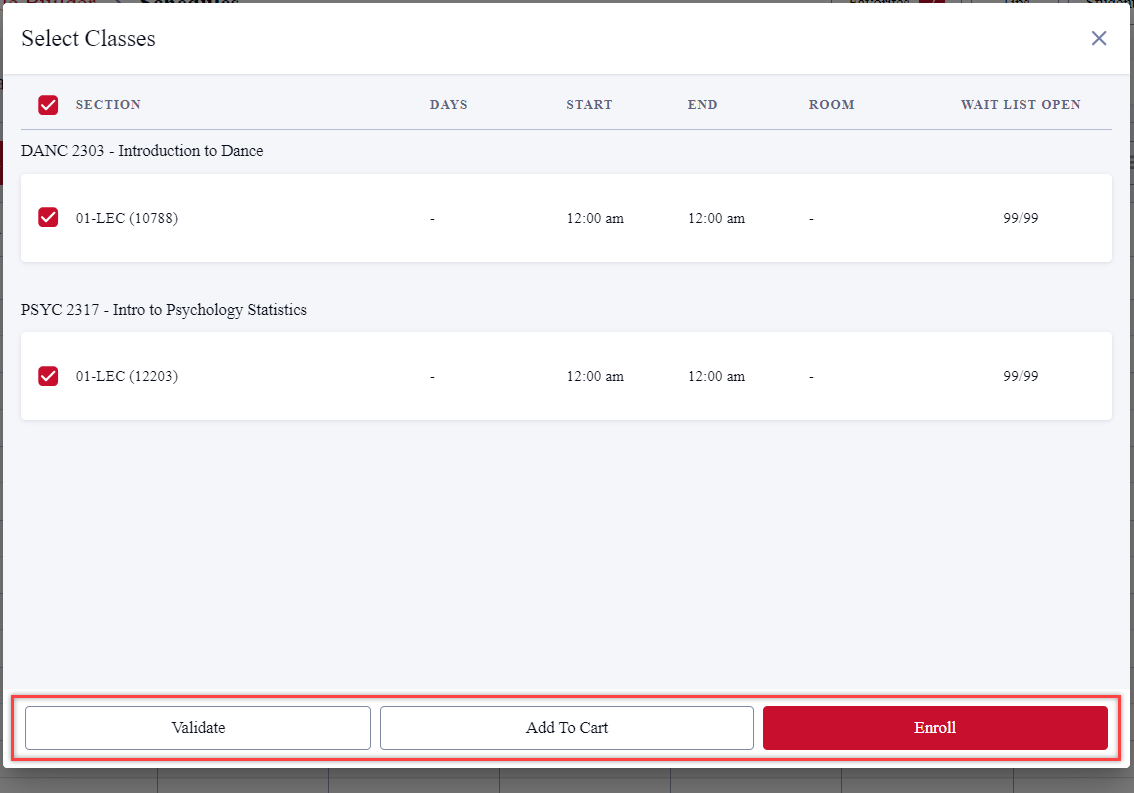This screenshot has height=793, width=1134.
Task: Click the PSYC 2317 Intro to Psychology Statistics heading
Action: pos(164,310)
